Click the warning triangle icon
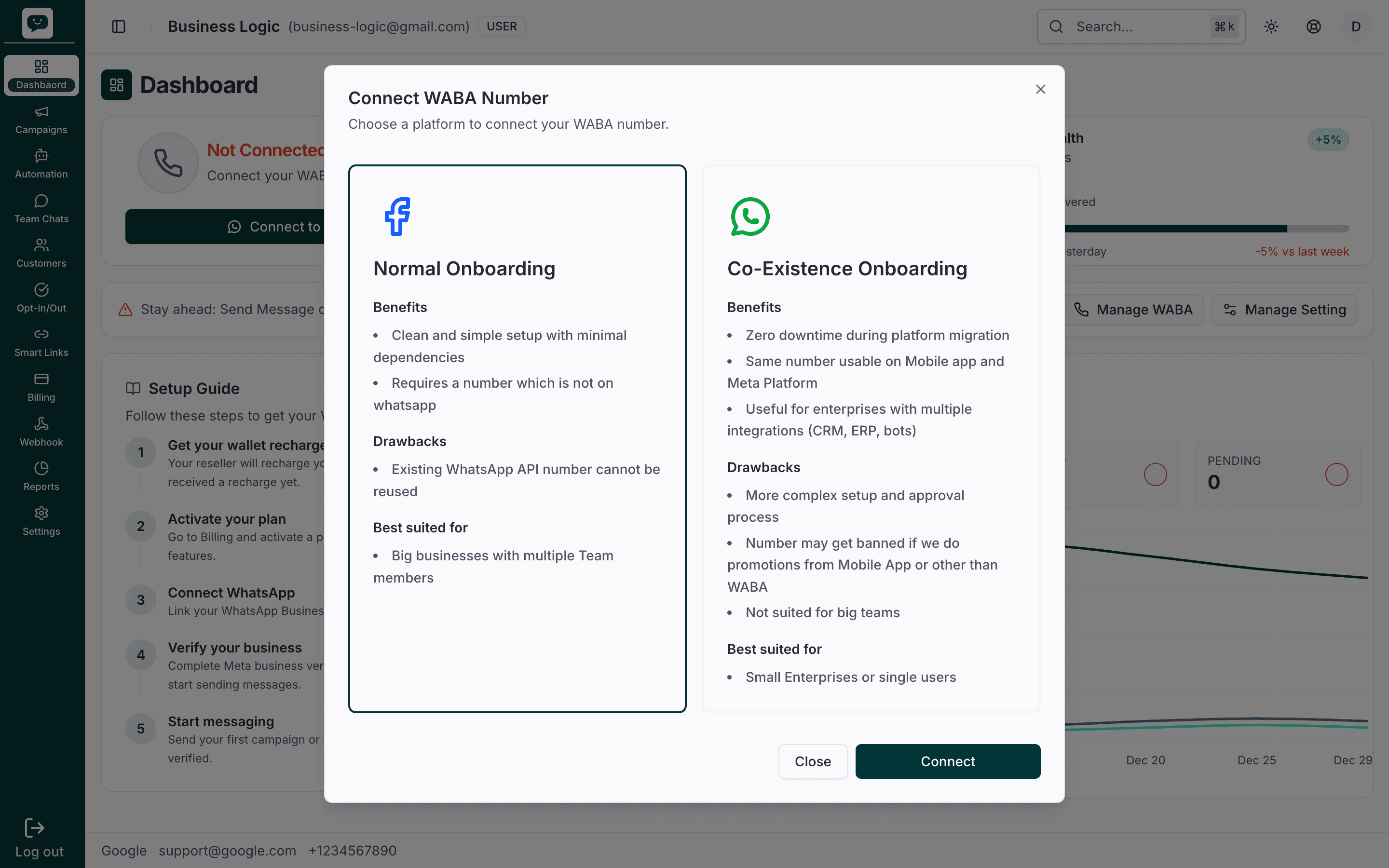The image size is (1389, 868). (125, 310)
